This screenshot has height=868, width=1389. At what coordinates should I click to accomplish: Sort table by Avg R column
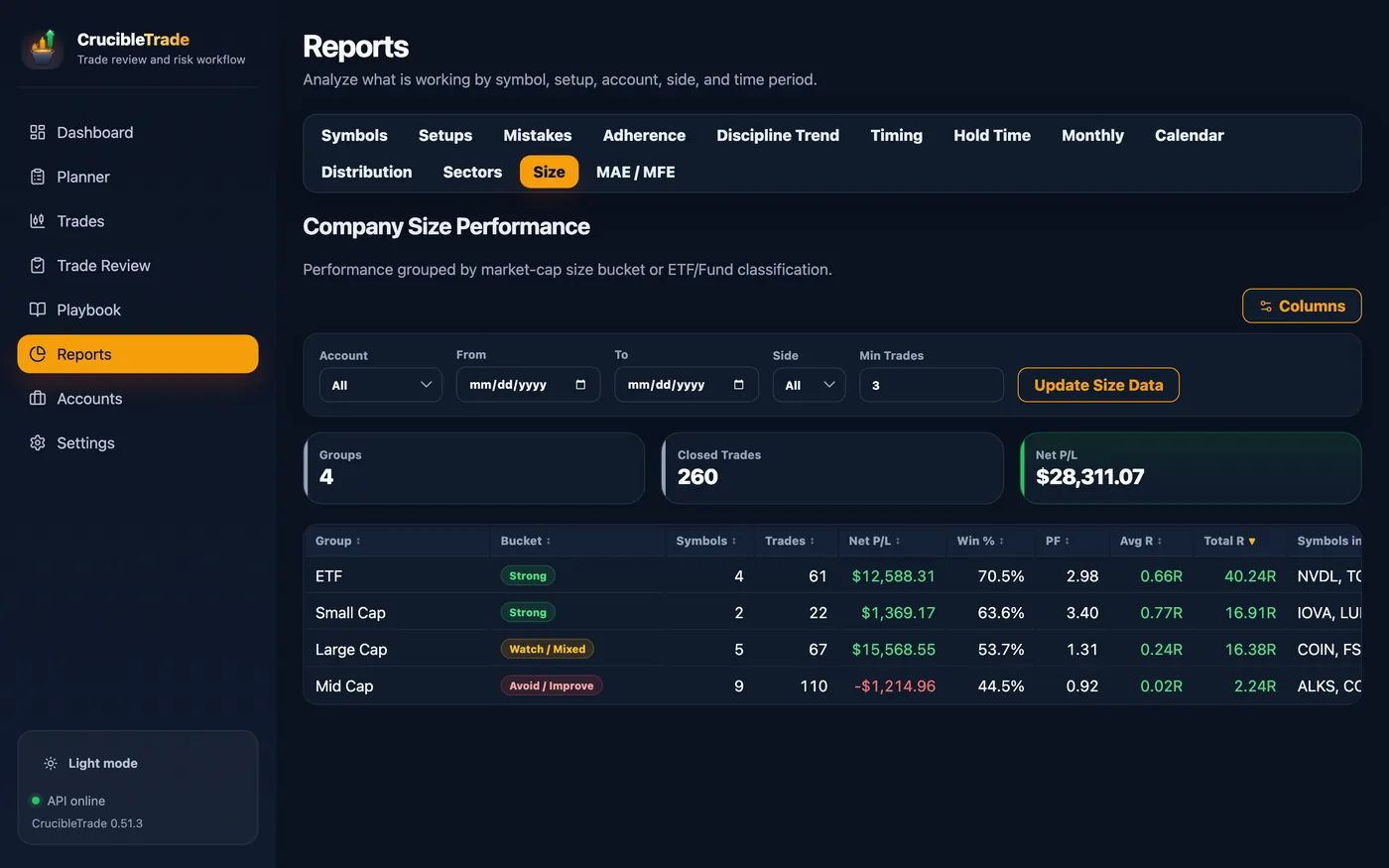(1141, 541)
